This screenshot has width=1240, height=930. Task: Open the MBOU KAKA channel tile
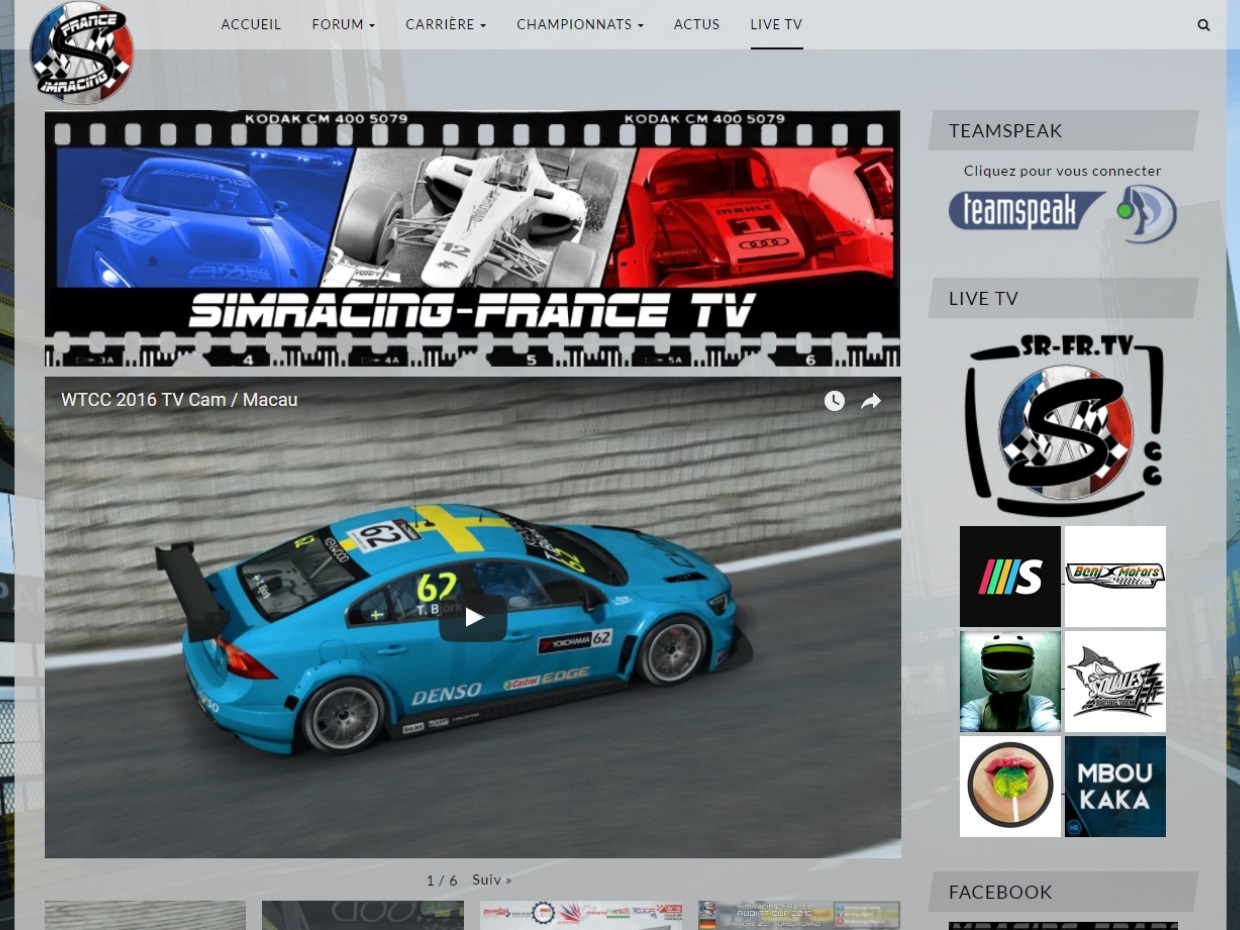click(1115, 787)
